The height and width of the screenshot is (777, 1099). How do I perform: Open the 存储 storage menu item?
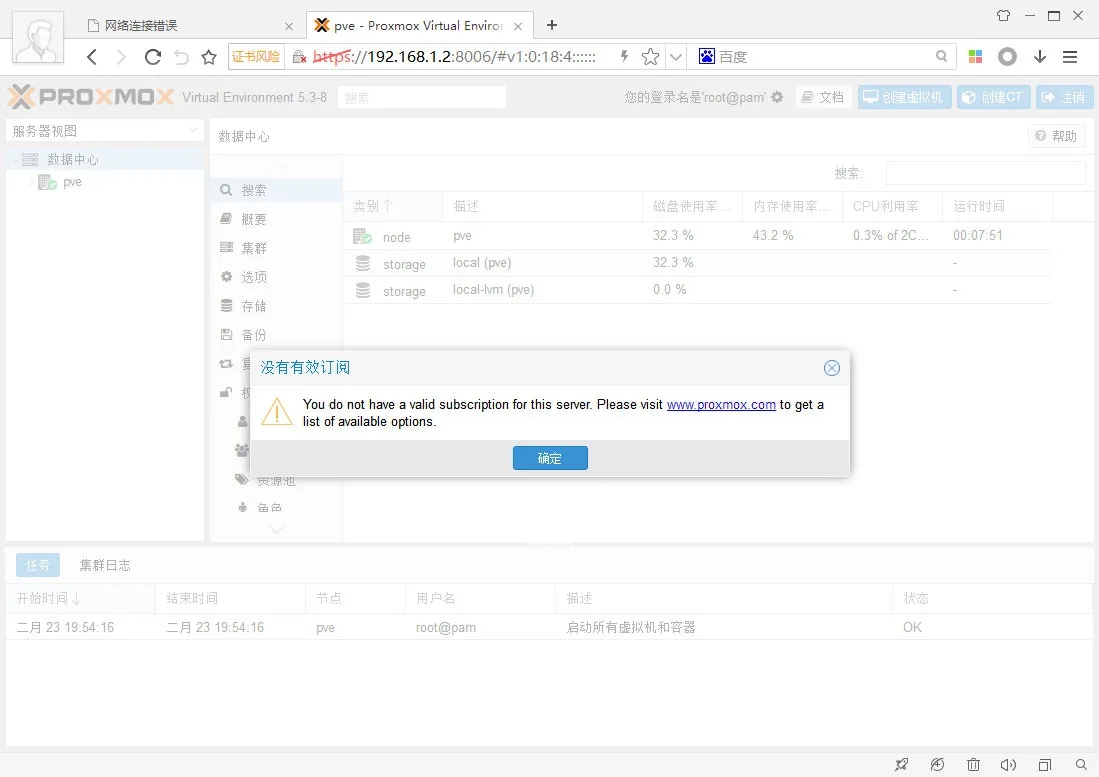coord(276,306)
